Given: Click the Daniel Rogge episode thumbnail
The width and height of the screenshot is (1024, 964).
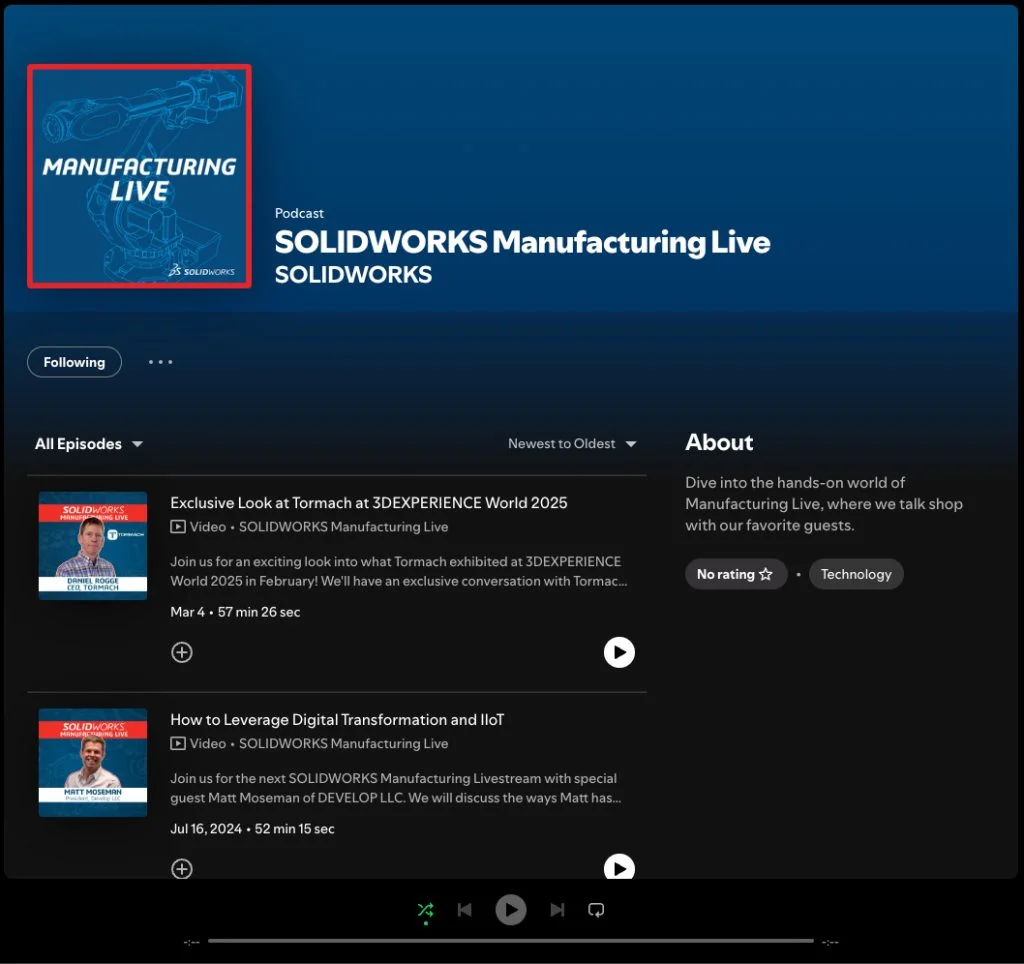Looking at the screenshot, I should tap(93, 545).
